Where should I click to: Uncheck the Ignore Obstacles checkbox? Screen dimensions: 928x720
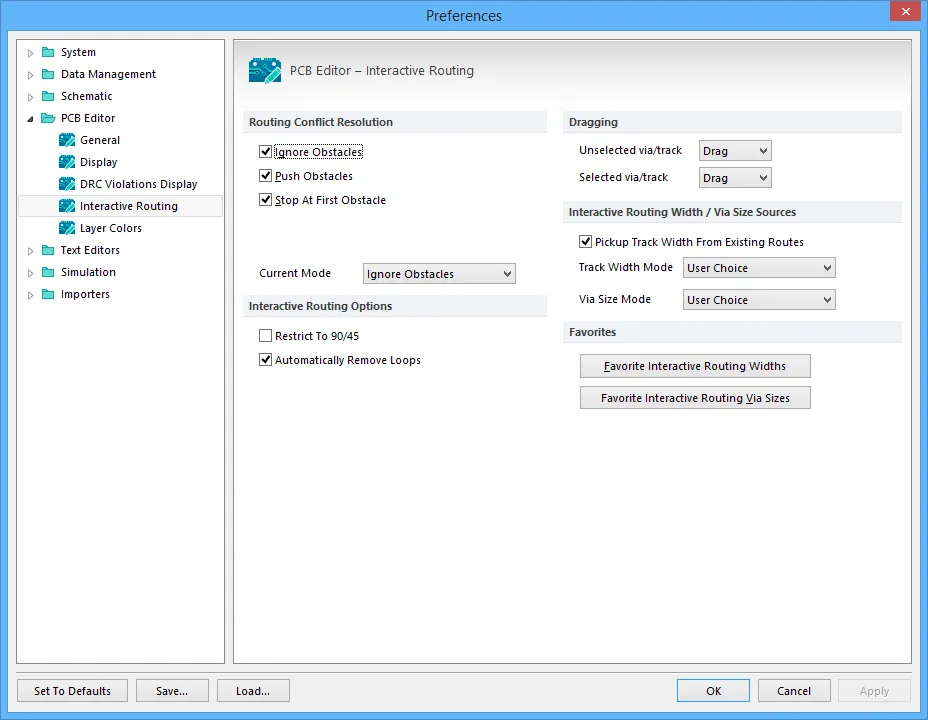(266, 152)
